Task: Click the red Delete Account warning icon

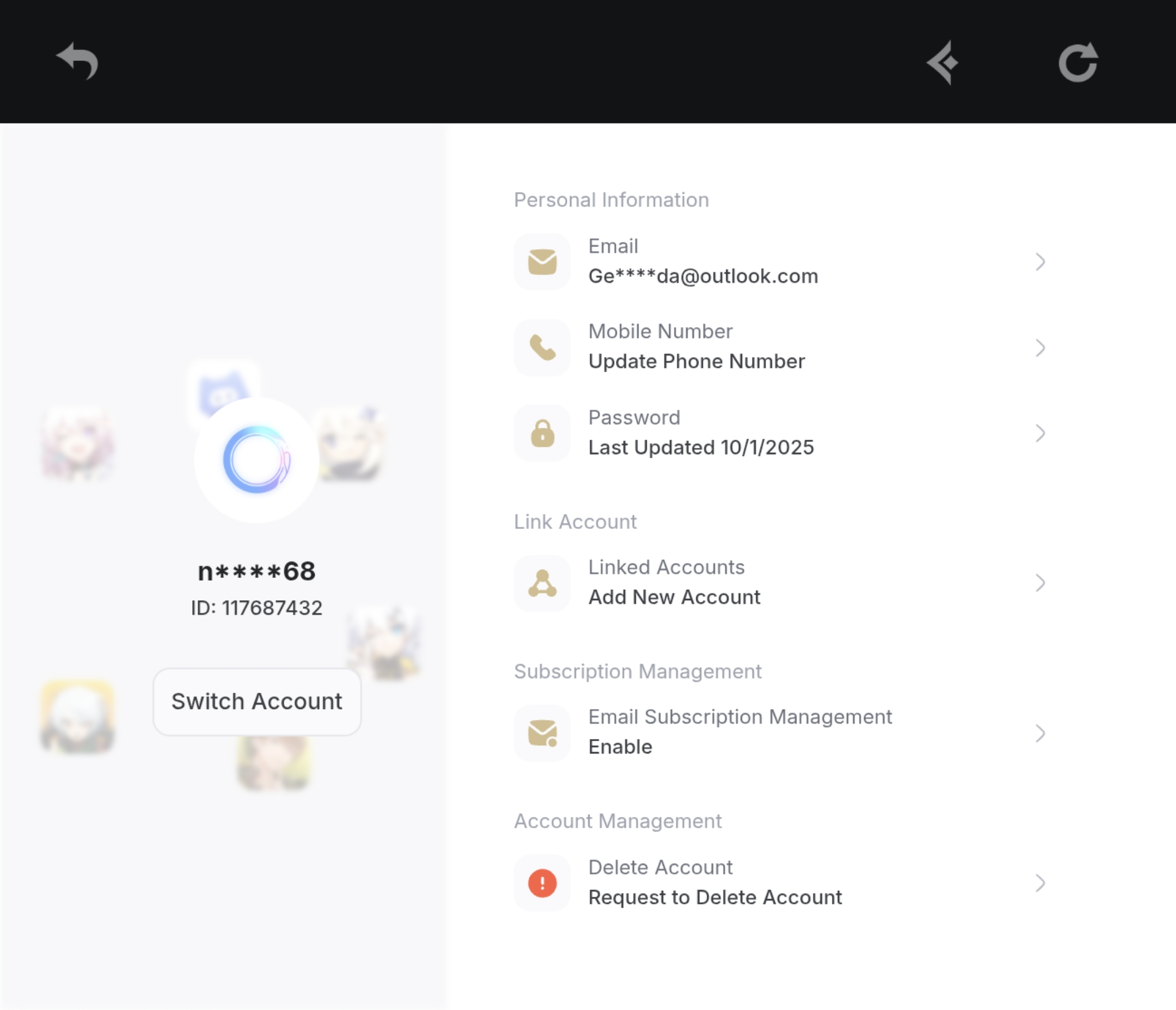Action: click(x=542, y=883)
